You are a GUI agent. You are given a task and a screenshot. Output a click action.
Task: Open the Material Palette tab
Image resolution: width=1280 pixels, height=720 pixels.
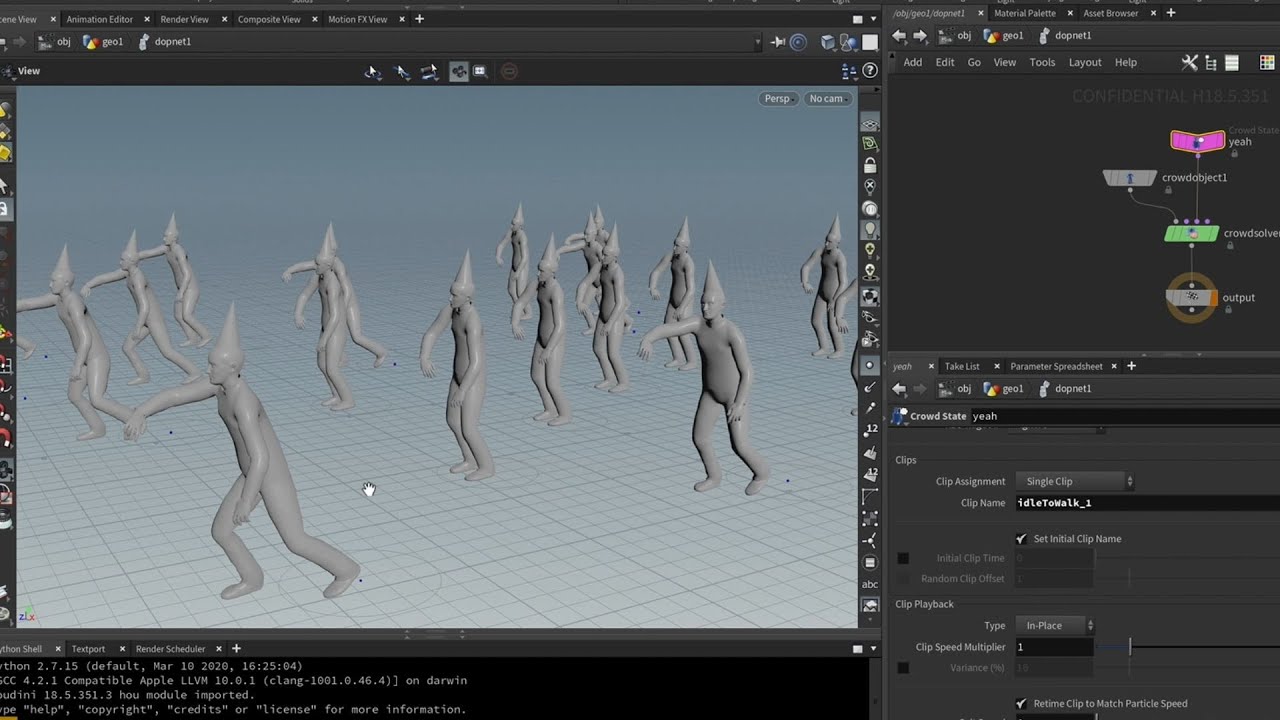1025,13
